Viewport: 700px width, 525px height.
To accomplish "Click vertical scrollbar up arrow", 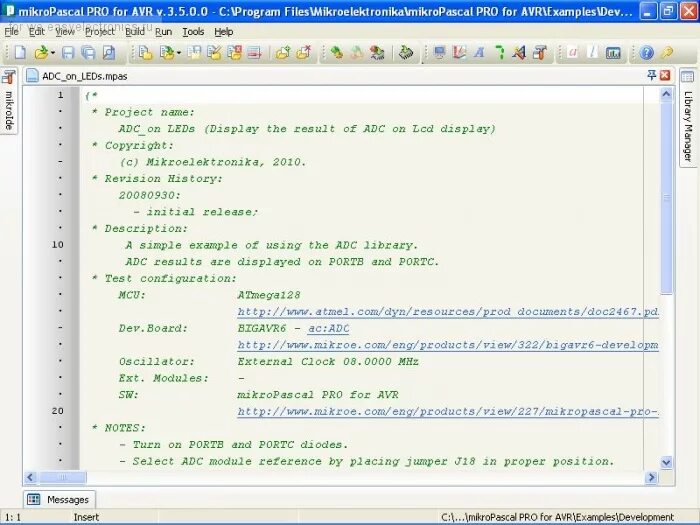I will point(666,94).
